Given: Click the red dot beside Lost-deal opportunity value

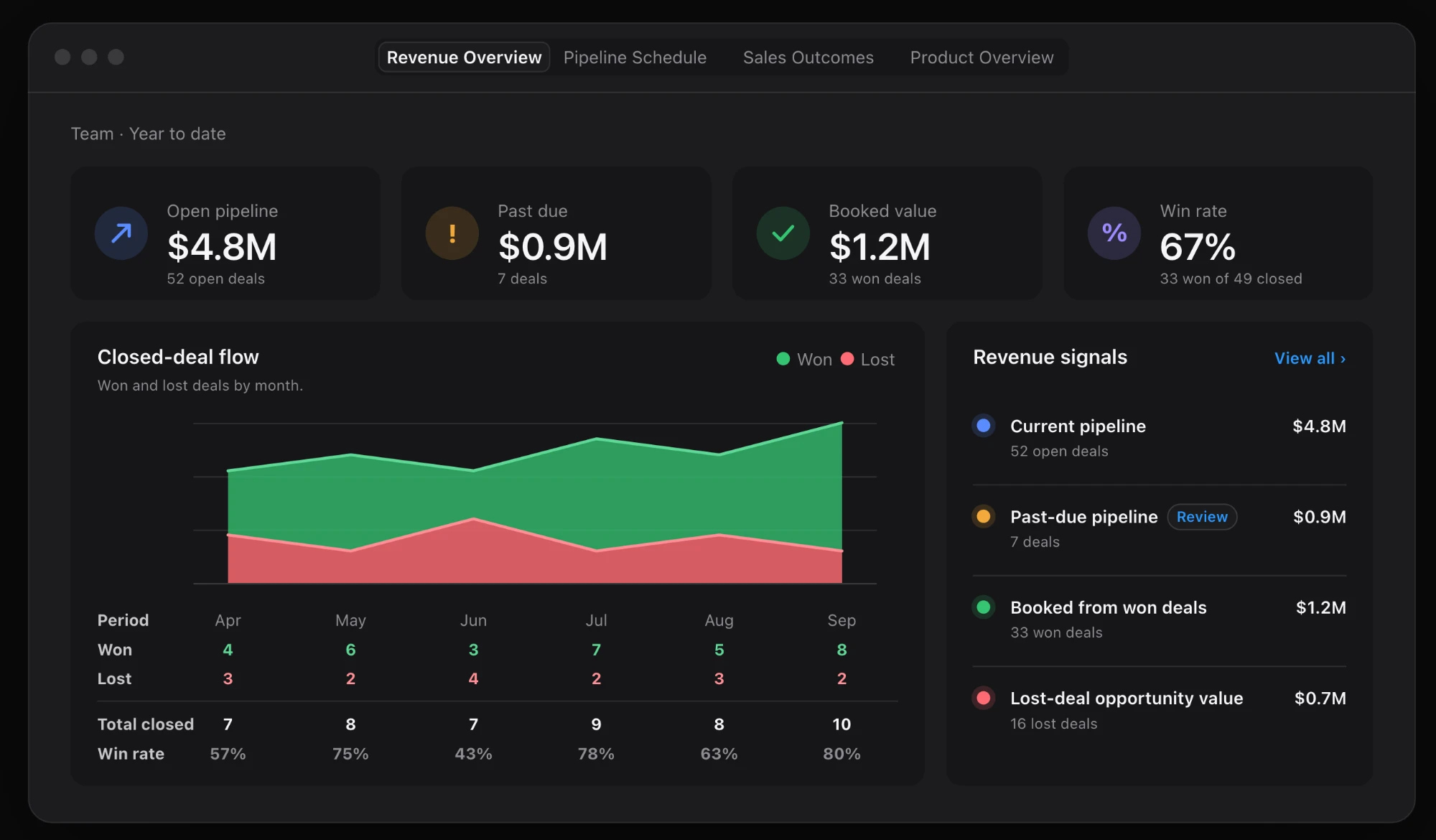Looking at the screenshot, I should [x=984, y=698].
